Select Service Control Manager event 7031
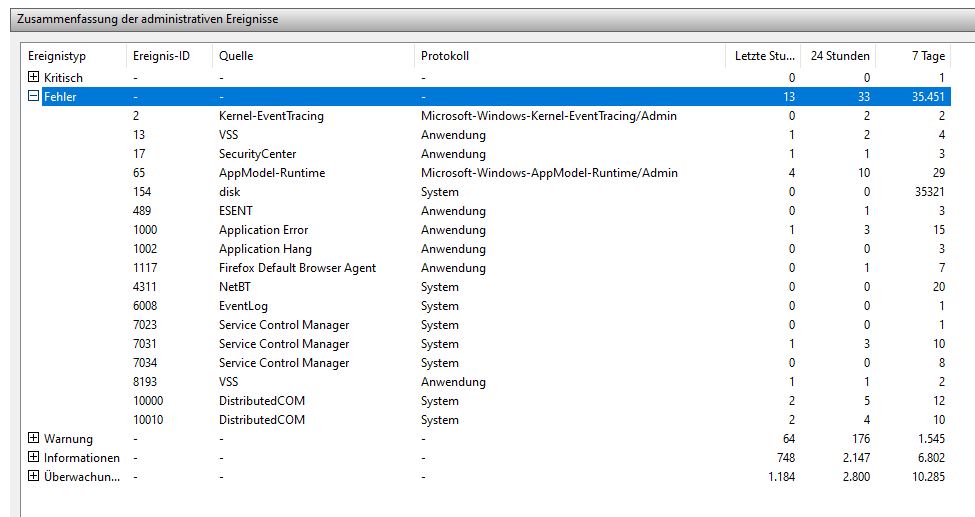The width and height of the screenshot is (975, 517). point(496,343)
